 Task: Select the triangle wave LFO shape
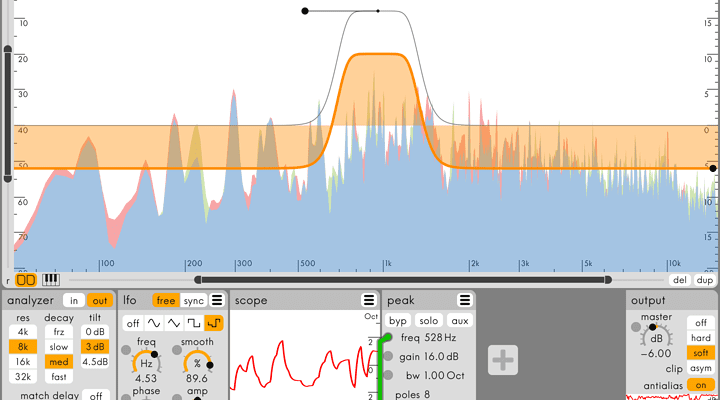(176, 323)
